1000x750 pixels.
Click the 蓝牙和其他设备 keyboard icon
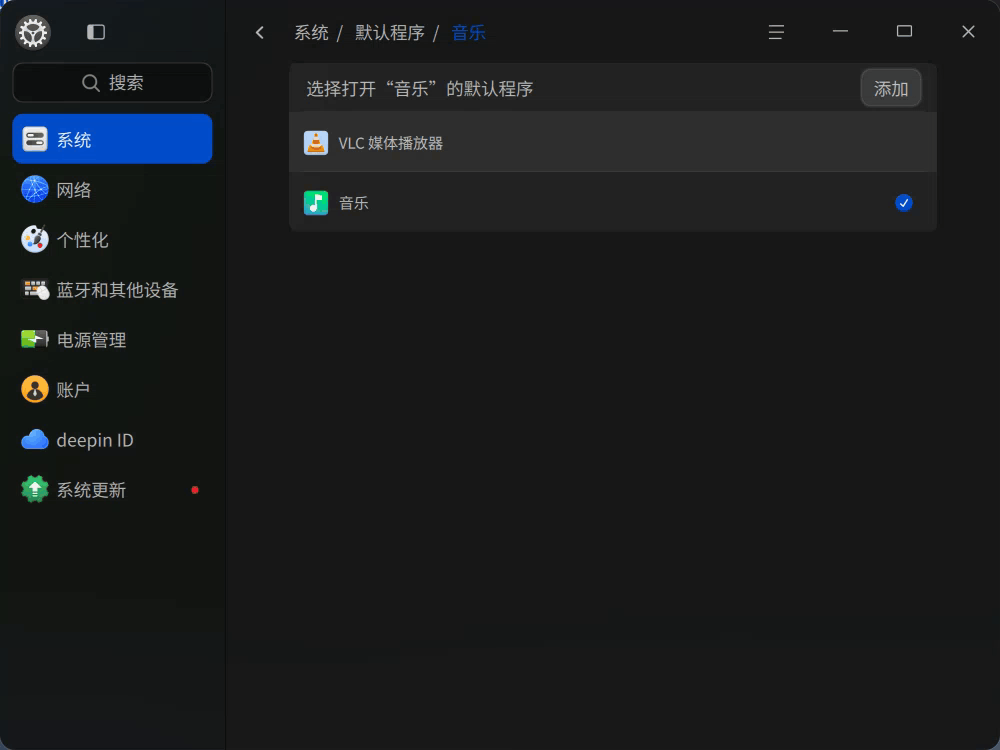click(x=35, y=290)
